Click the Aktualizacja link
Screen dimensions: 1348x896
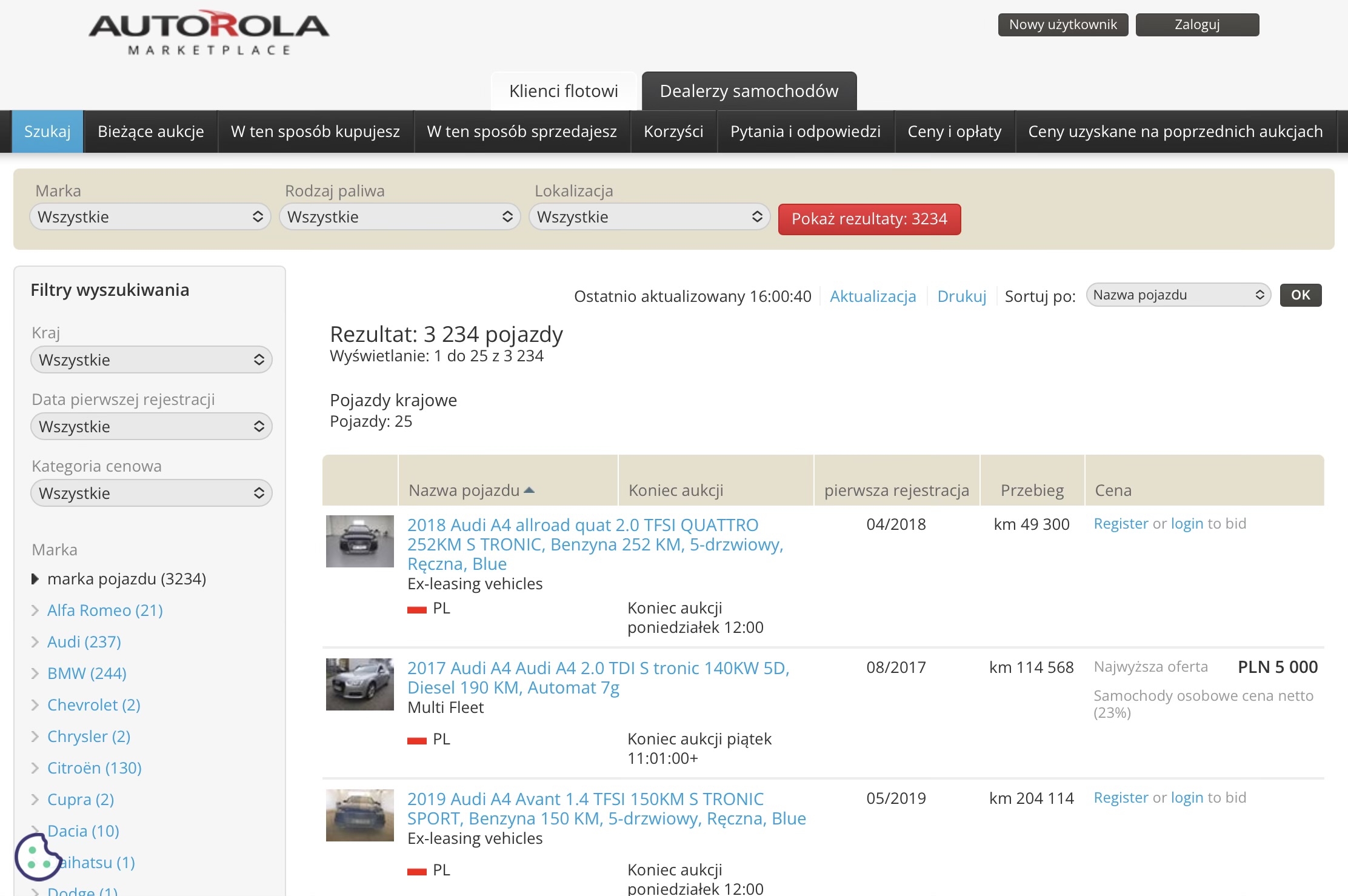point(872,296)
